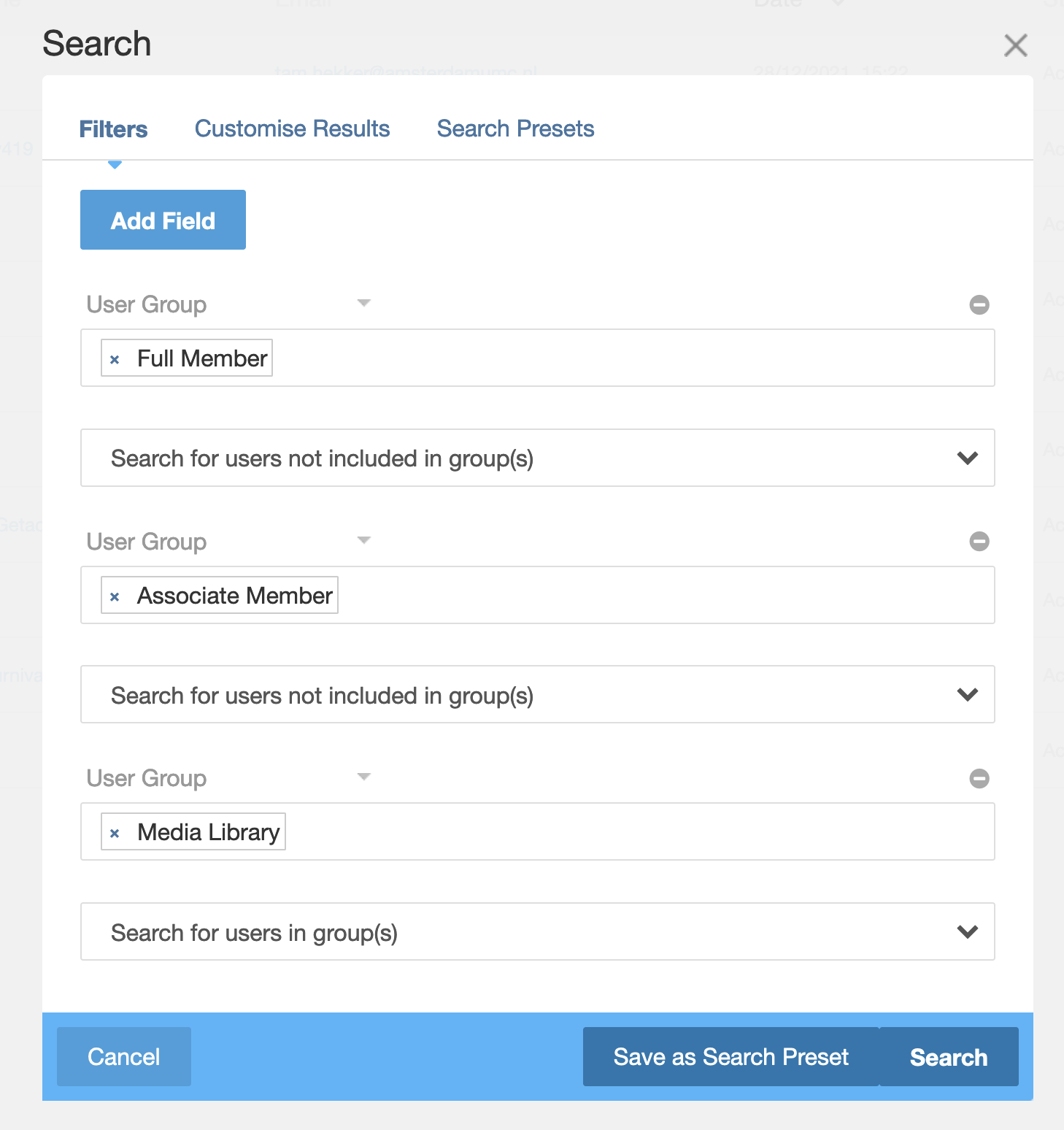Remove the Media Library filter row
This screenshot has width=1064, height=1130.
(x=979, y=778)
